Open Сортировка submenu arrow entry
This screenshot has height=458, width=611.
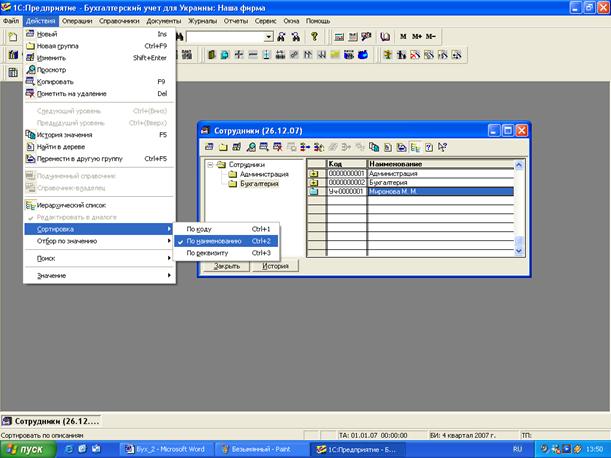[99, 229]
